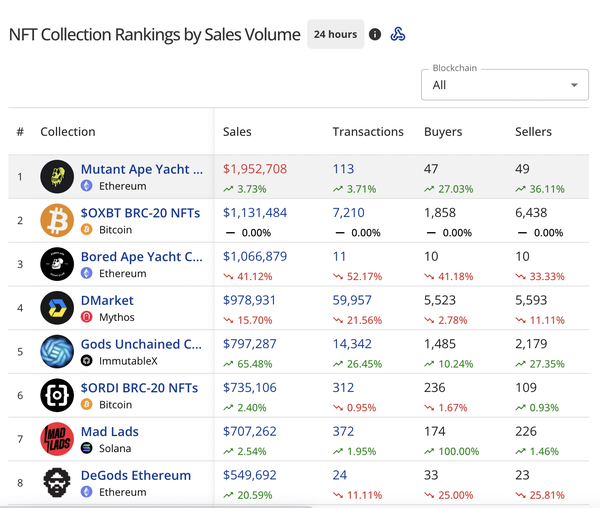
Task: Click the $OXBT orange Bitcoin logo
Action: tap(57, 220)
